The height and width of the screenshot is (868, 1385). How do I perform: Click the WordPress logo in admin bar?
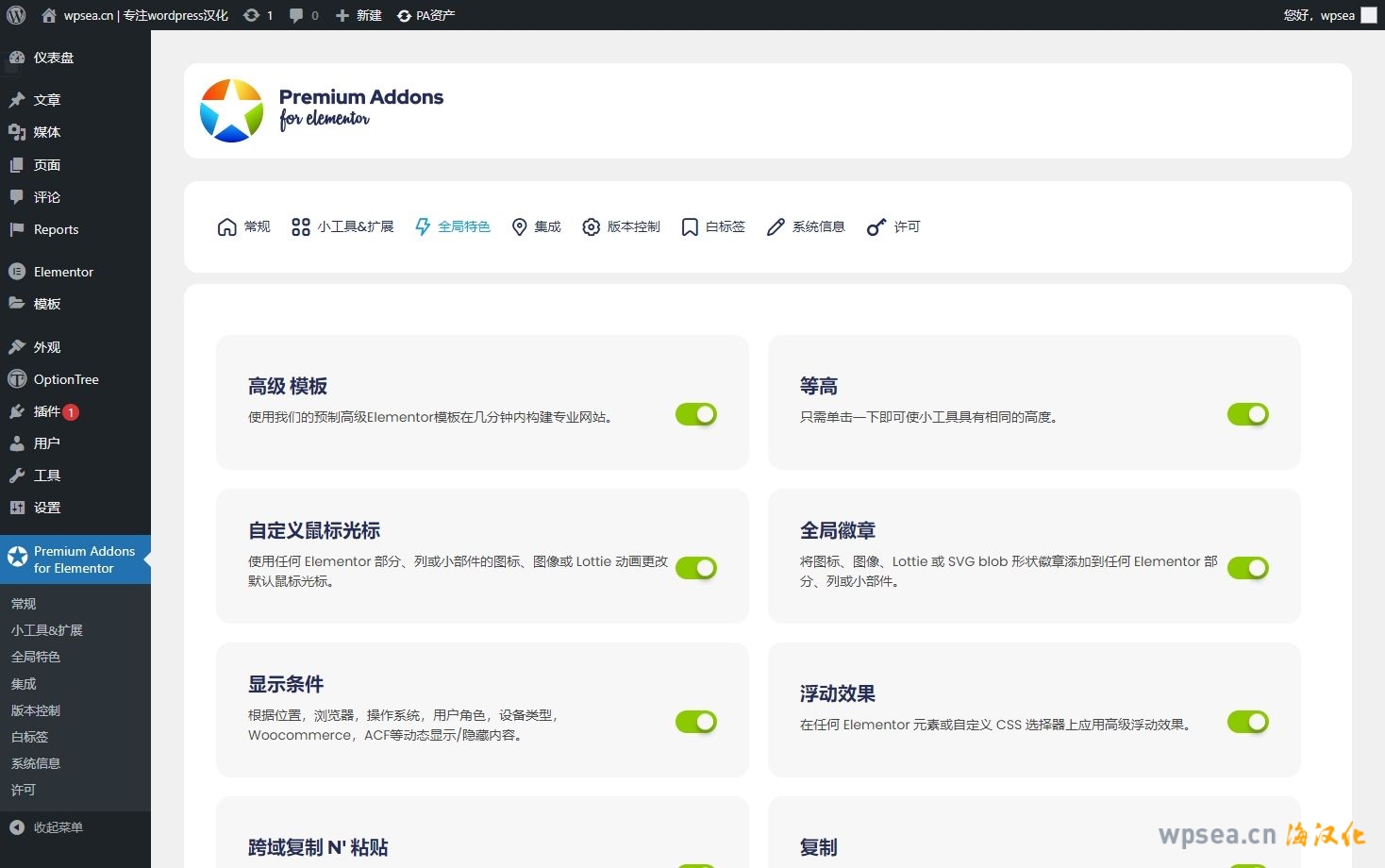(16, 15)
